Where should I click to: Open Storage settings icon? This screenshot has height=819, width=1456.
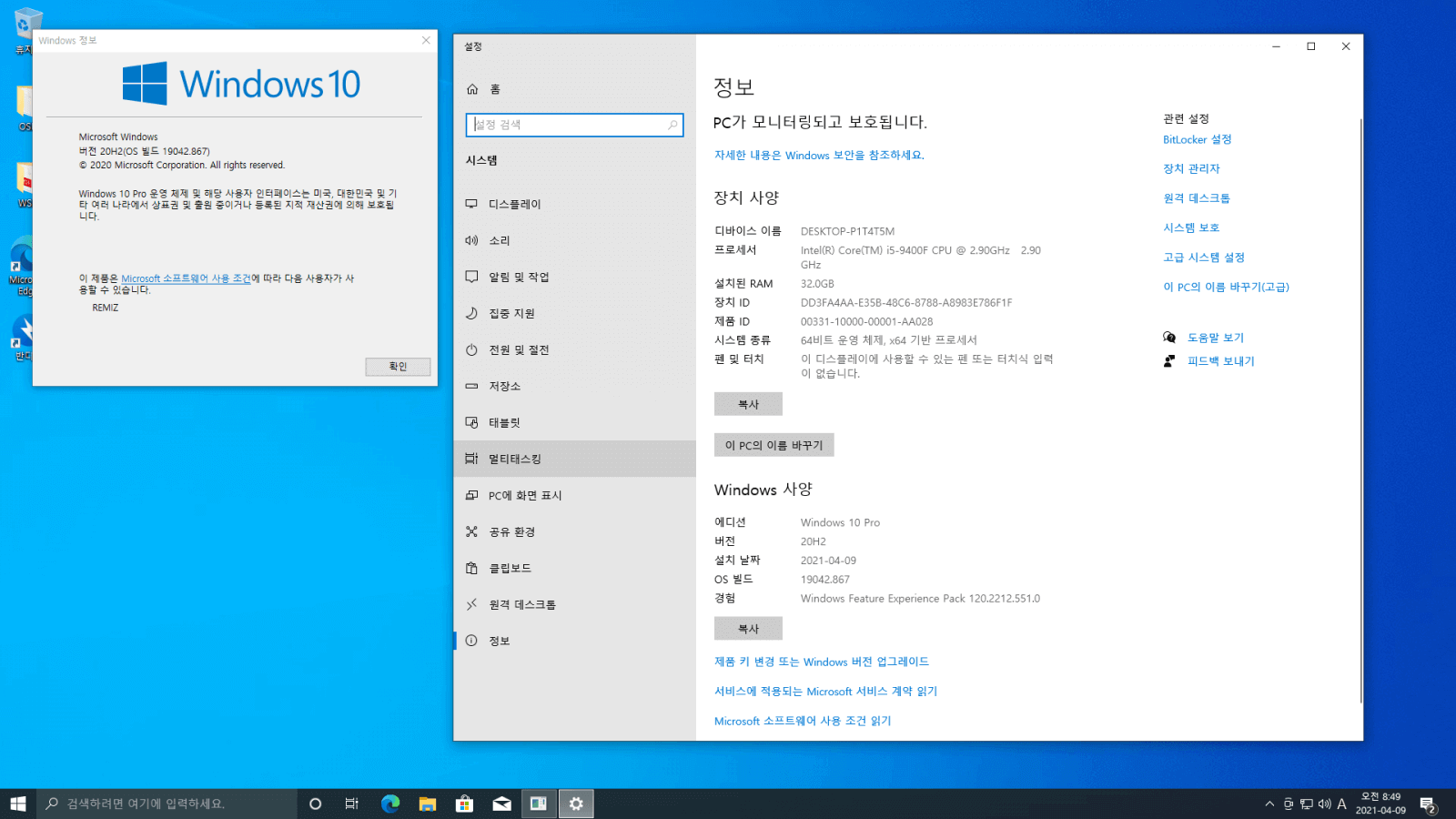[471, 386]
